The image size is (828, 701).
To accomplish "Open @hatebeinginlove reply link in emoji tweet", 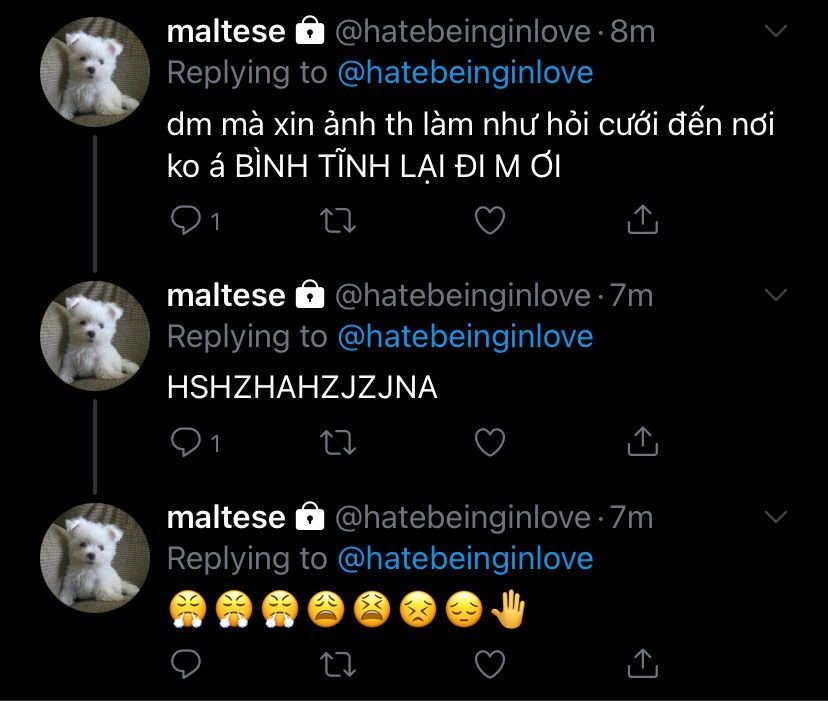I will 465,558.
